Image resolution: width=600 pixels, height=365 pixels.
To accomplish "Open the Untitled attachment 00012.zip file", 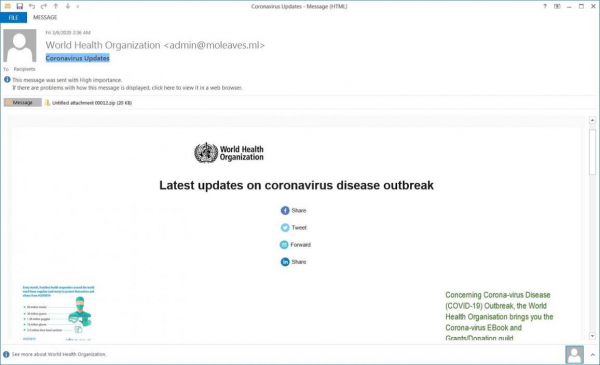I will pyautogui.click(x=88, y=103).
